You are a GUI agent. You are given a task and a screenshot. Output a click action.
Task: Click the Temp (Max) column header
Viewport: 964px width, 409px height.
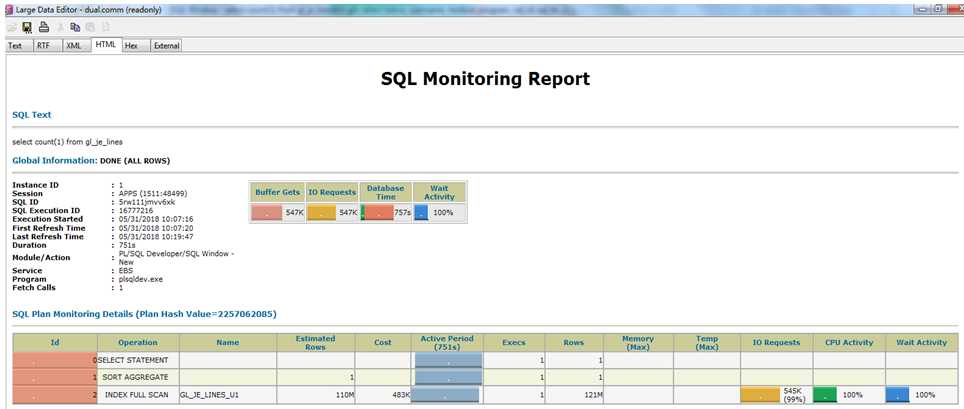pos(706,343)
